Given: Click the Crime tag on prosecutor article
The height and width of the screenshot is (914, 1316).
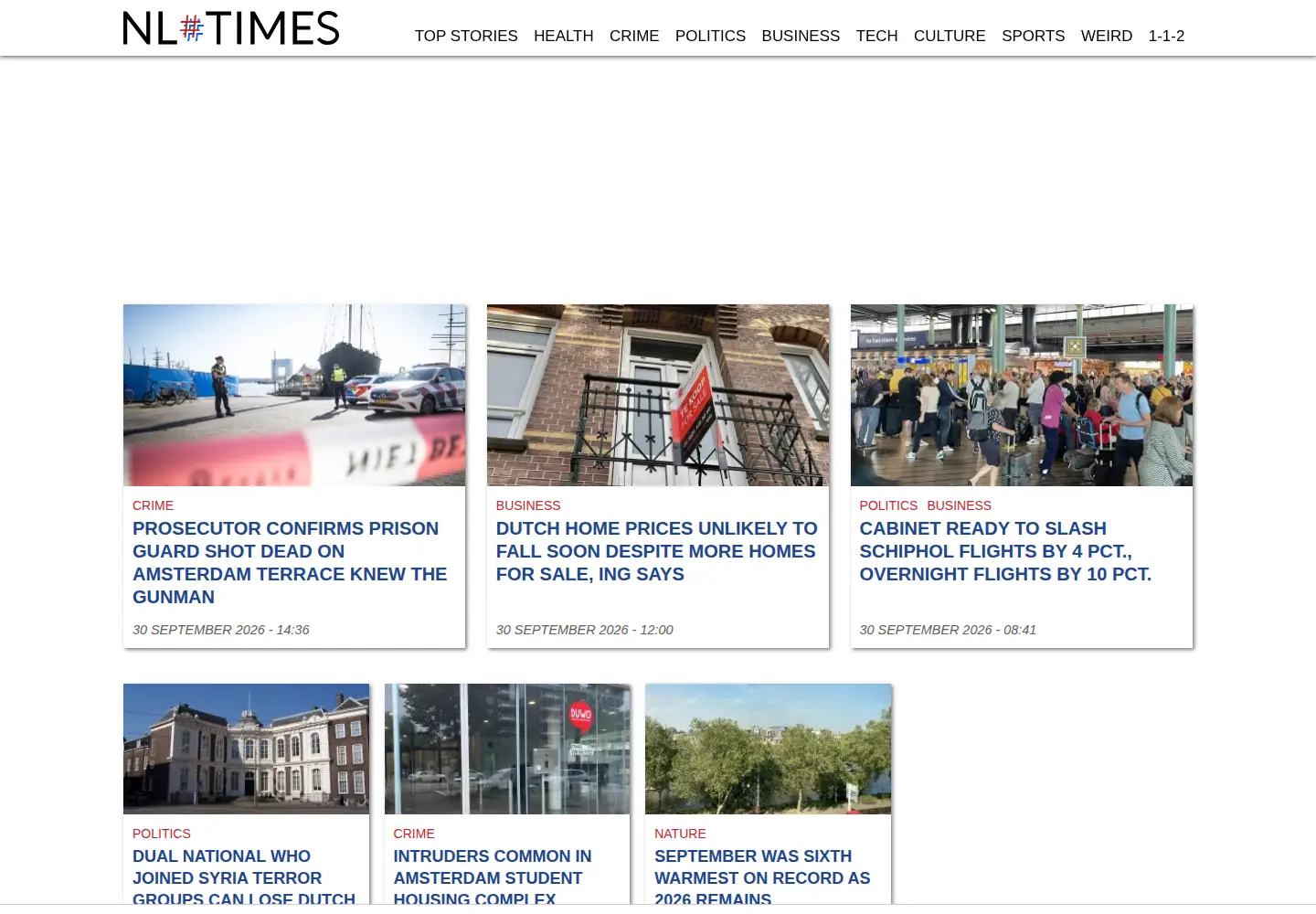Looking at the screenshot, I should click(x=153, y=505).
